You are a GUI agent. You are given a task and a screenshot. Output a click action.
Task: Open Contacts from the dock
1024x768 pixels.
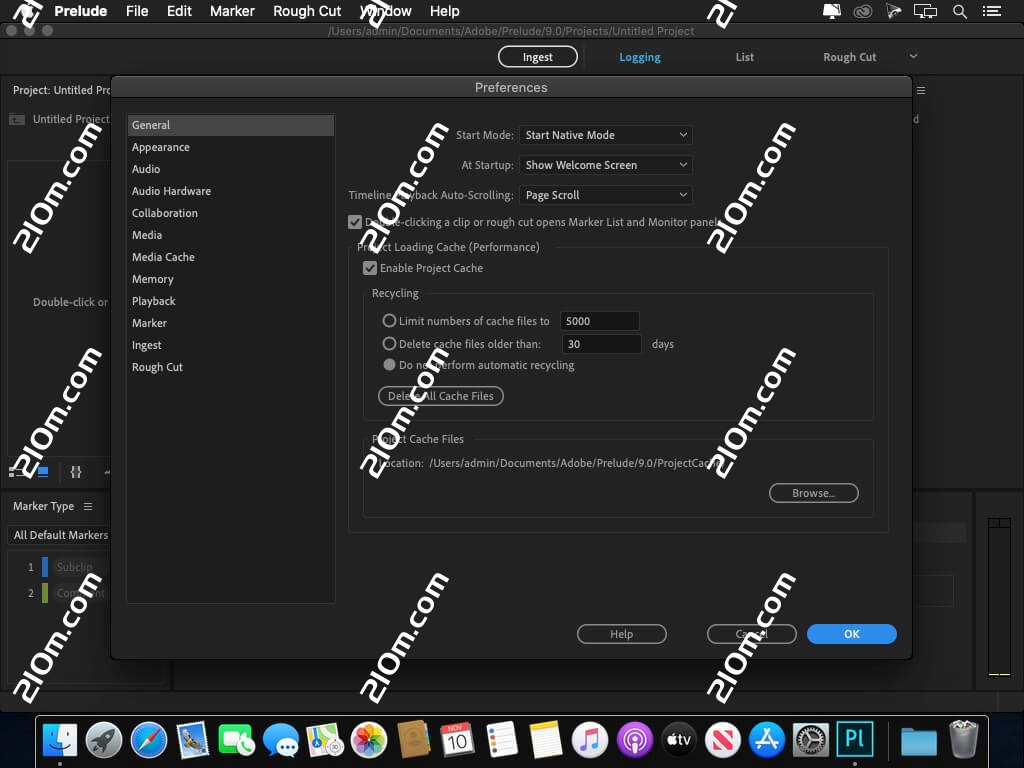(413, 740)
